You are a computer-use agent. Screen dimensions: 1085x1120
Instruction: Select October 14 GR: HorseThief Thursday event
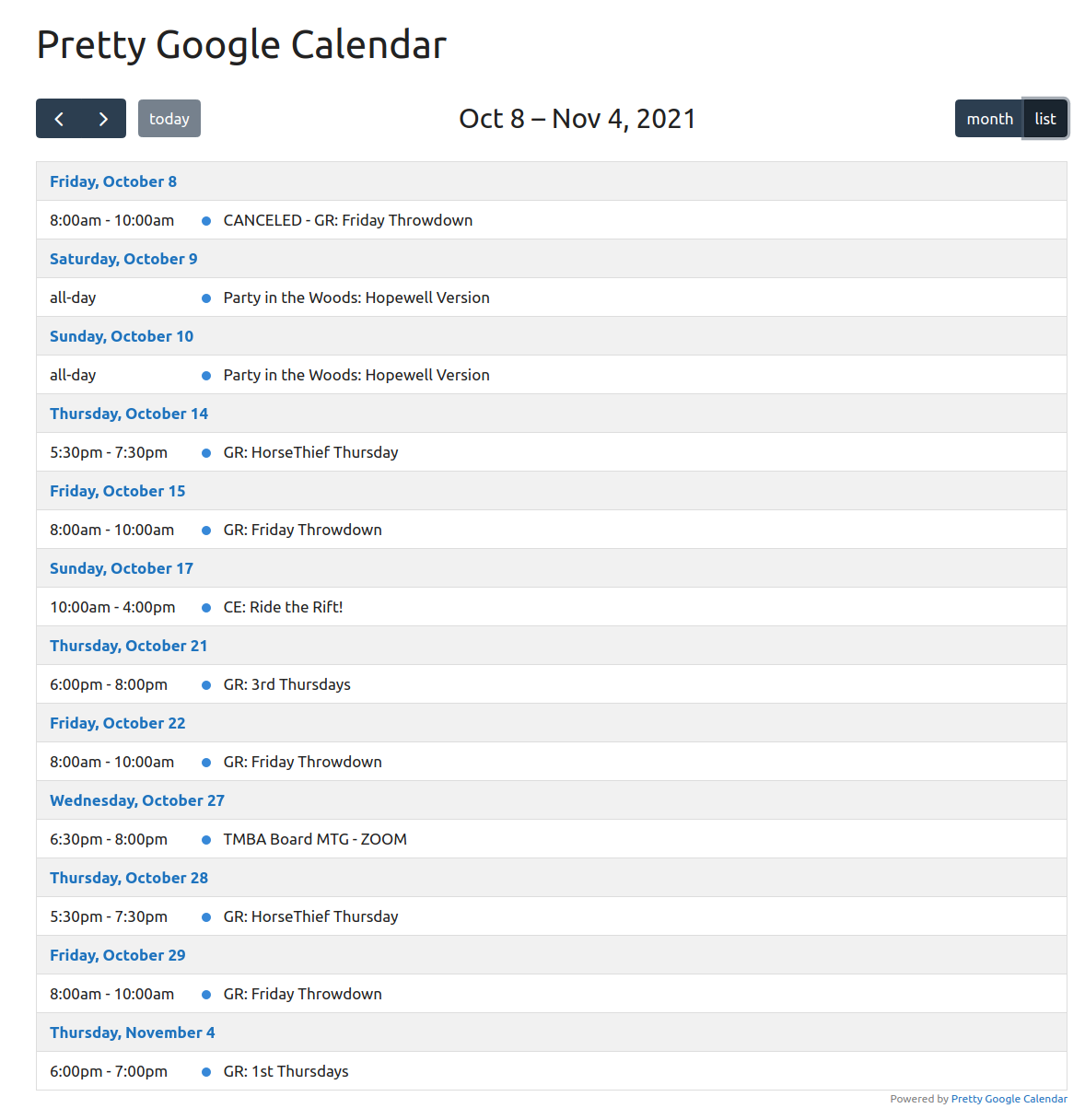(x=311, y=452)
